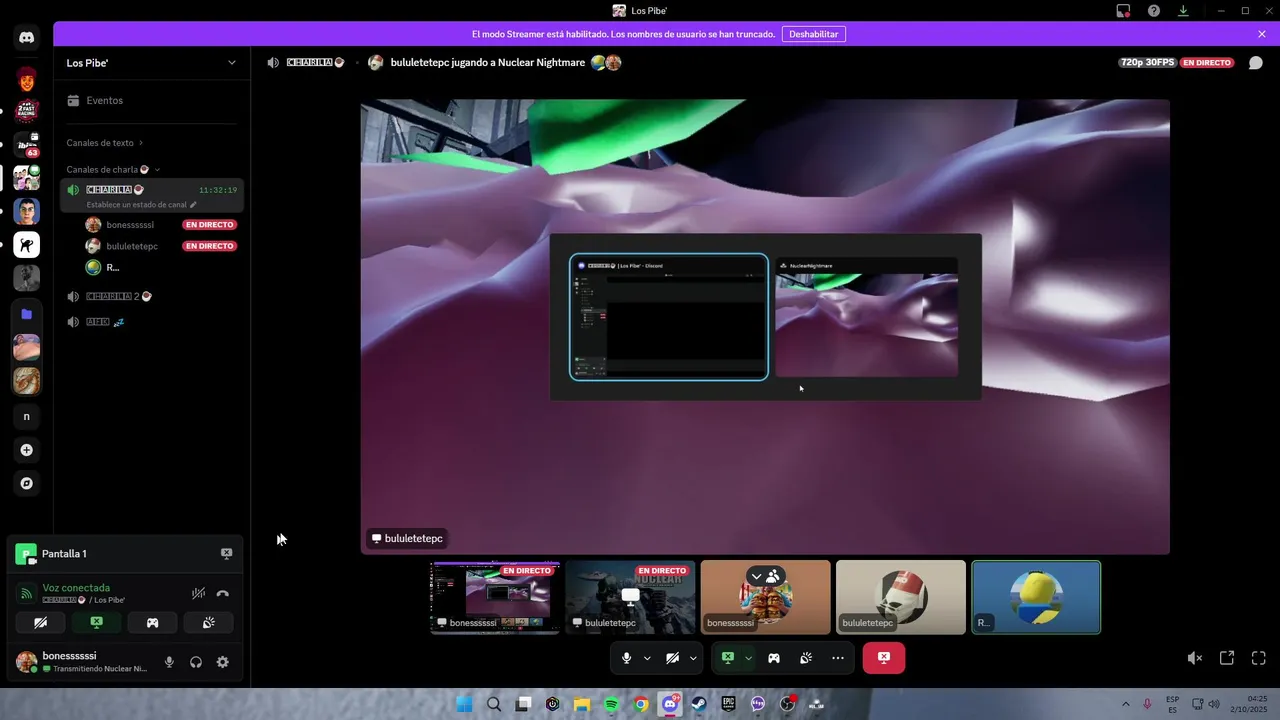Open more options in call bar
This screenshot has width=1280, height=720.
tap(838, 658)
